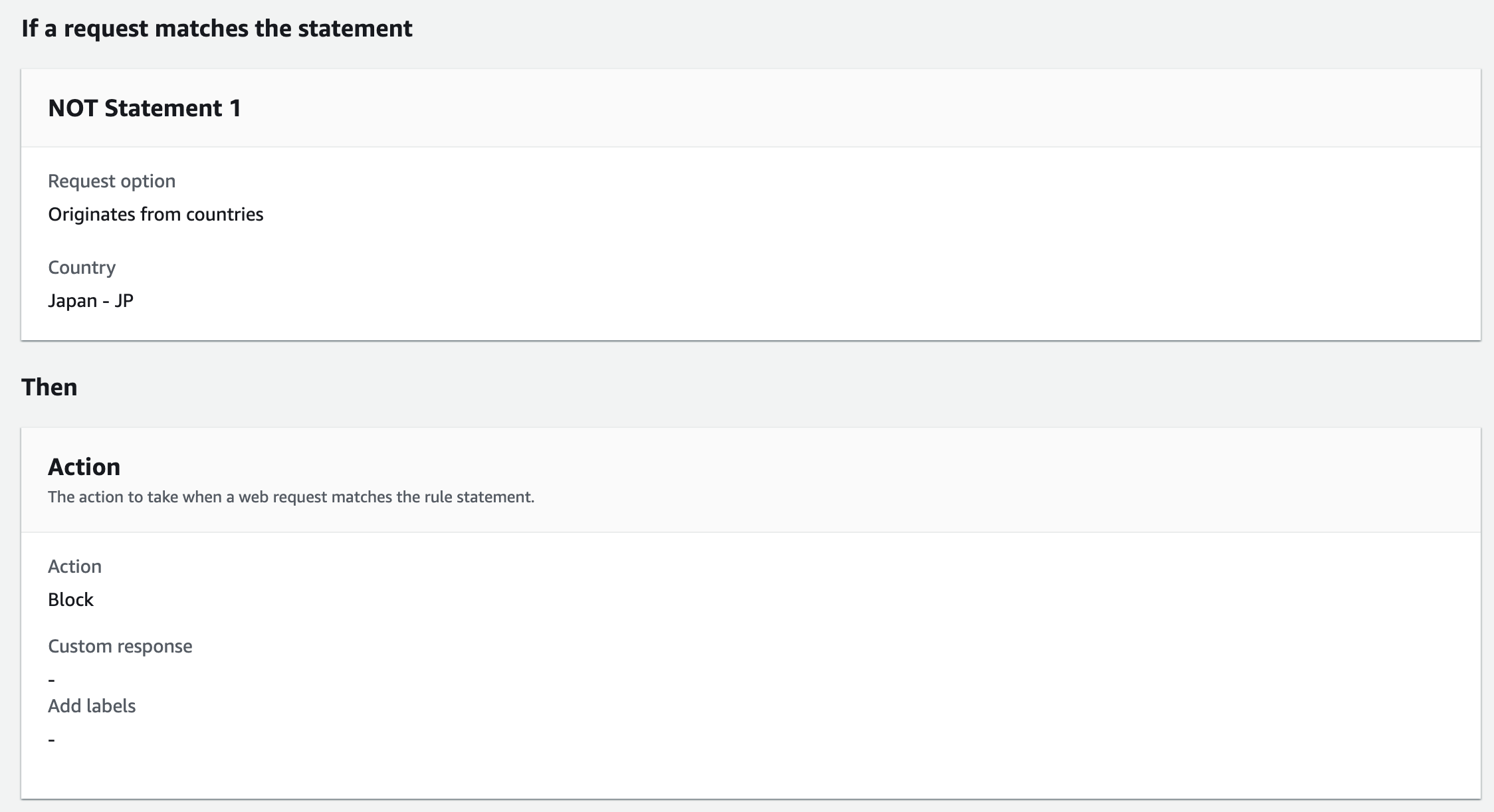Click the gray Action field label
1494x812 pixels.
(x=74, y=567)
